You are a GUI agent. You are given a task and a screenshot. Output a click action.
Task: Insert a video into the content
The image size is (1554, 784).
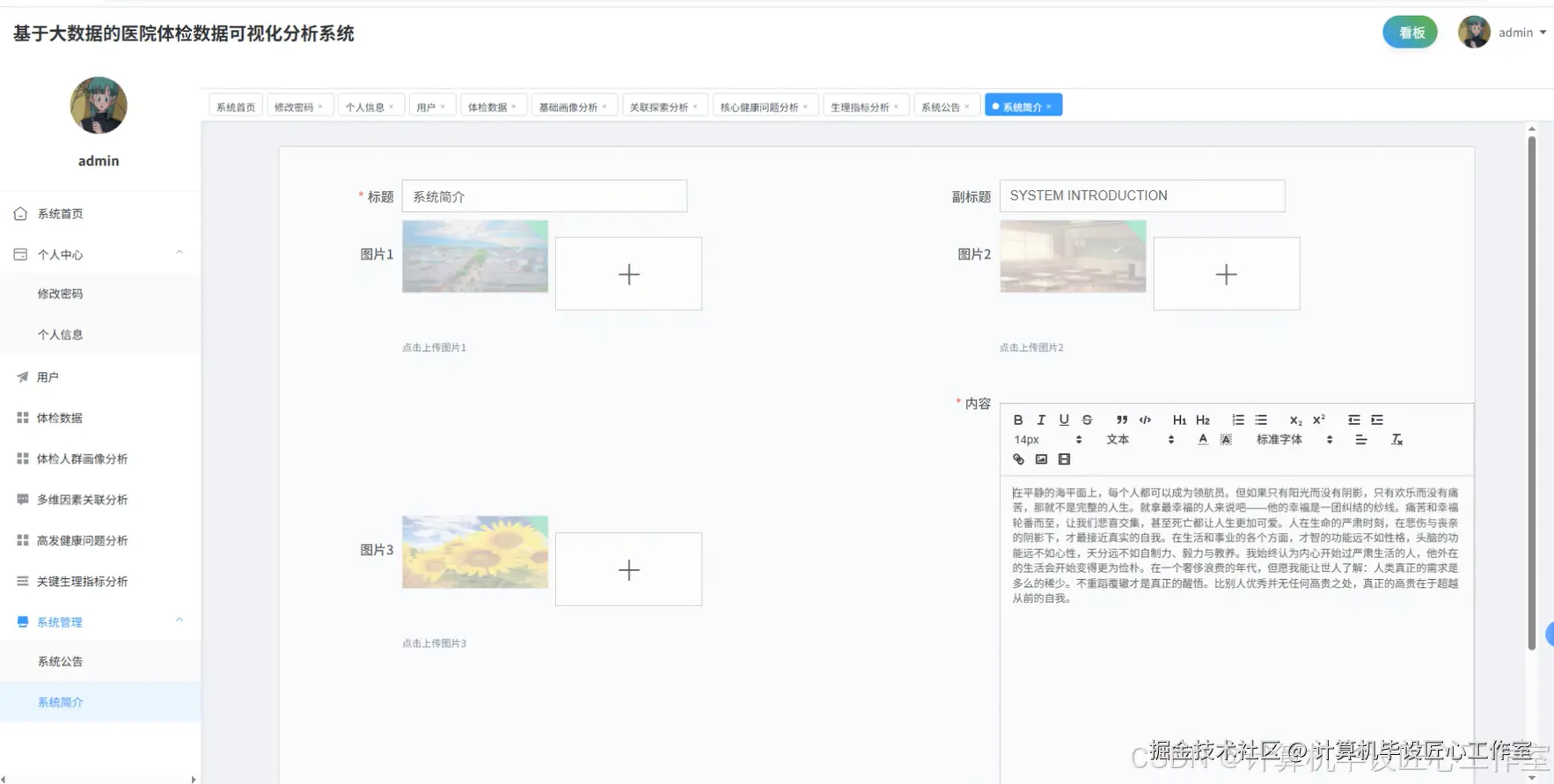[x=1064, y=459]
